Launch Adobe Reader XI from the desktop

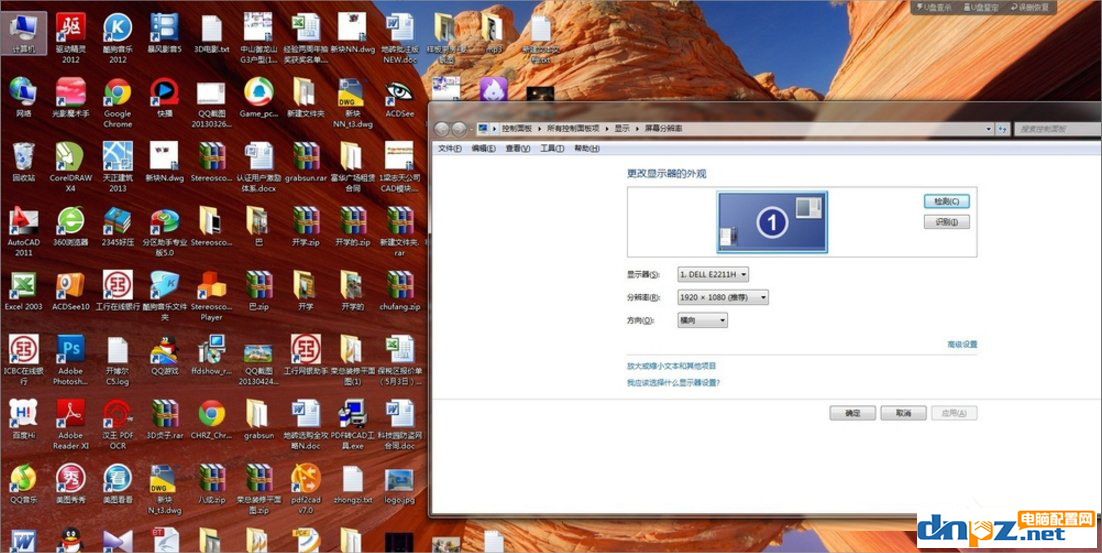(71, 424)
